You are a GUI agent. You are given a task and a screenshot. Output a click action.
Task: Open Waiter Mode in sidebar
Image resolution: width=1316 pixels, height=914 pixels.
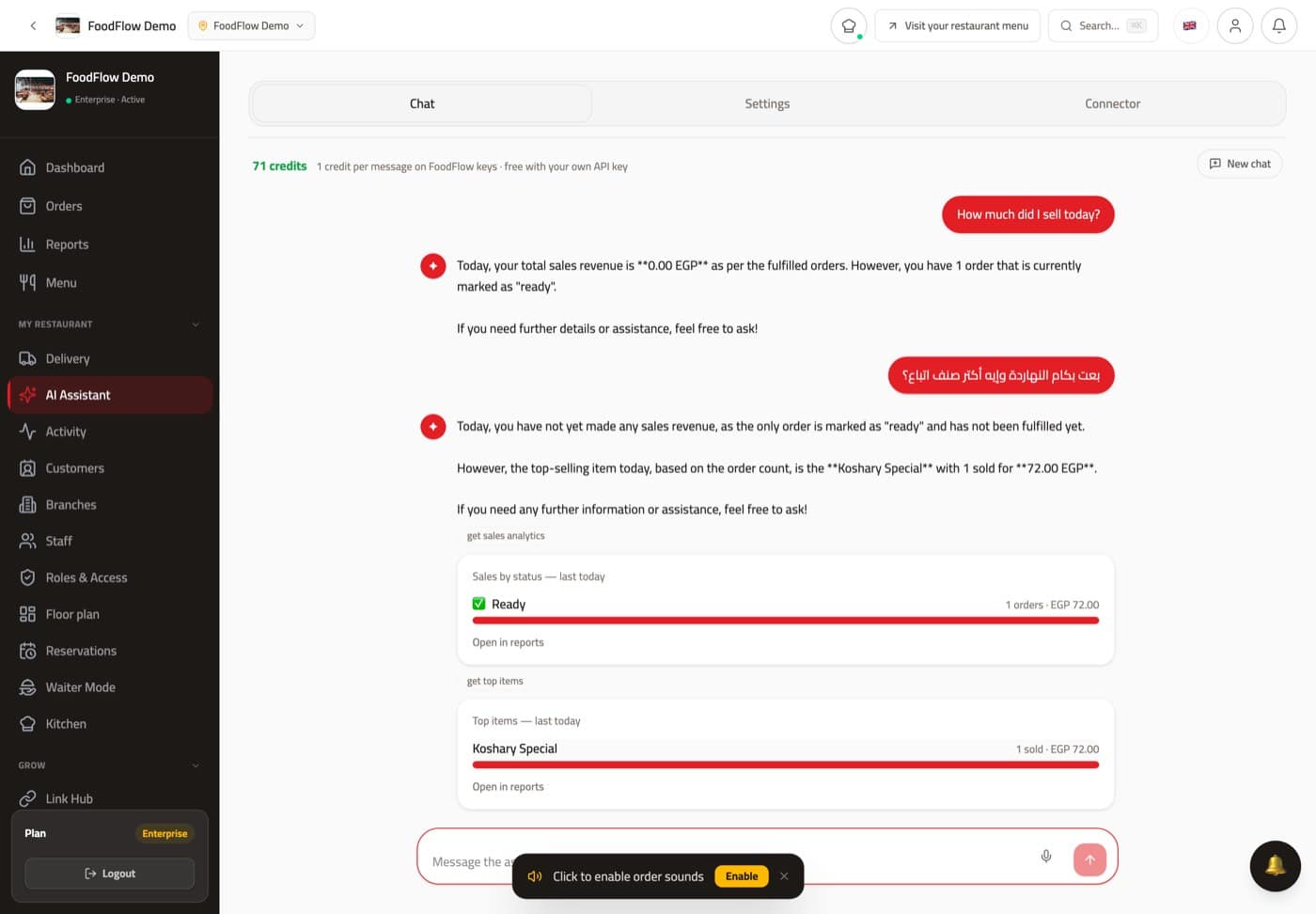(x=110, y=687)
